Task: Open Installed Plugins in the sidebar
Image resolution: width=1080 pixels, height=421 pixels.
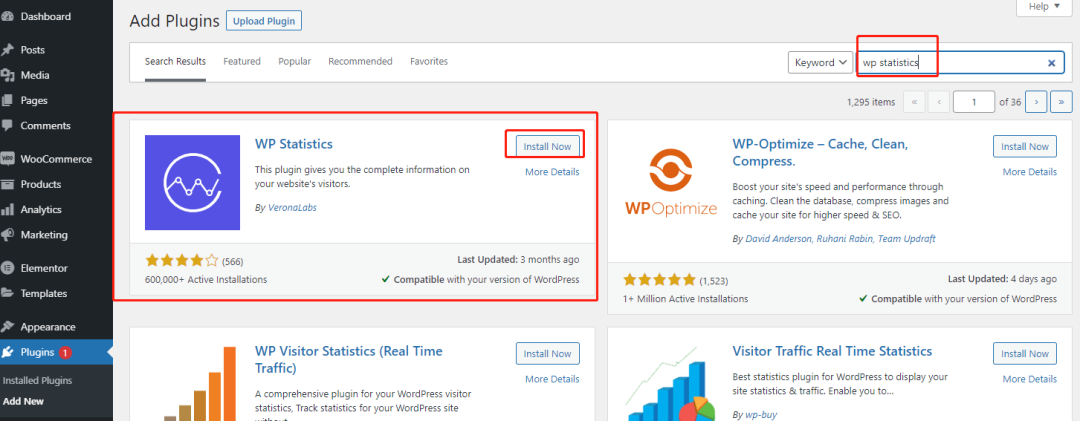Action: tap(37, 381)
